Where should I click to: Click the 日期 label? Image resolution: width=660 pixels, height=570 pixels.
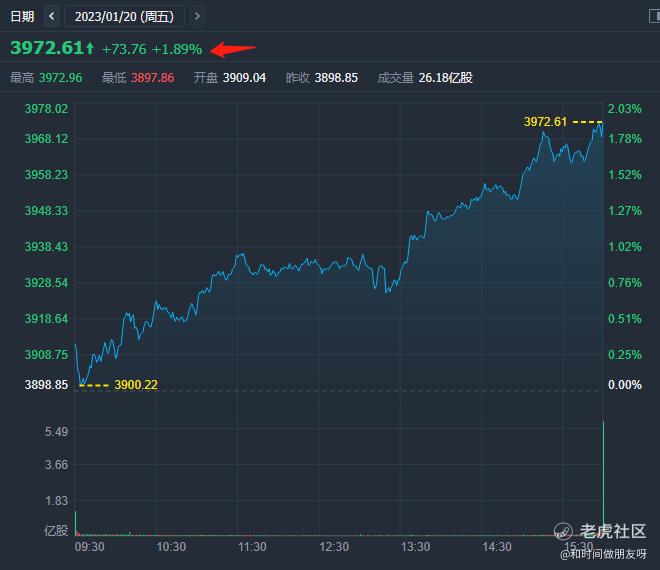[x=22, y=16]
